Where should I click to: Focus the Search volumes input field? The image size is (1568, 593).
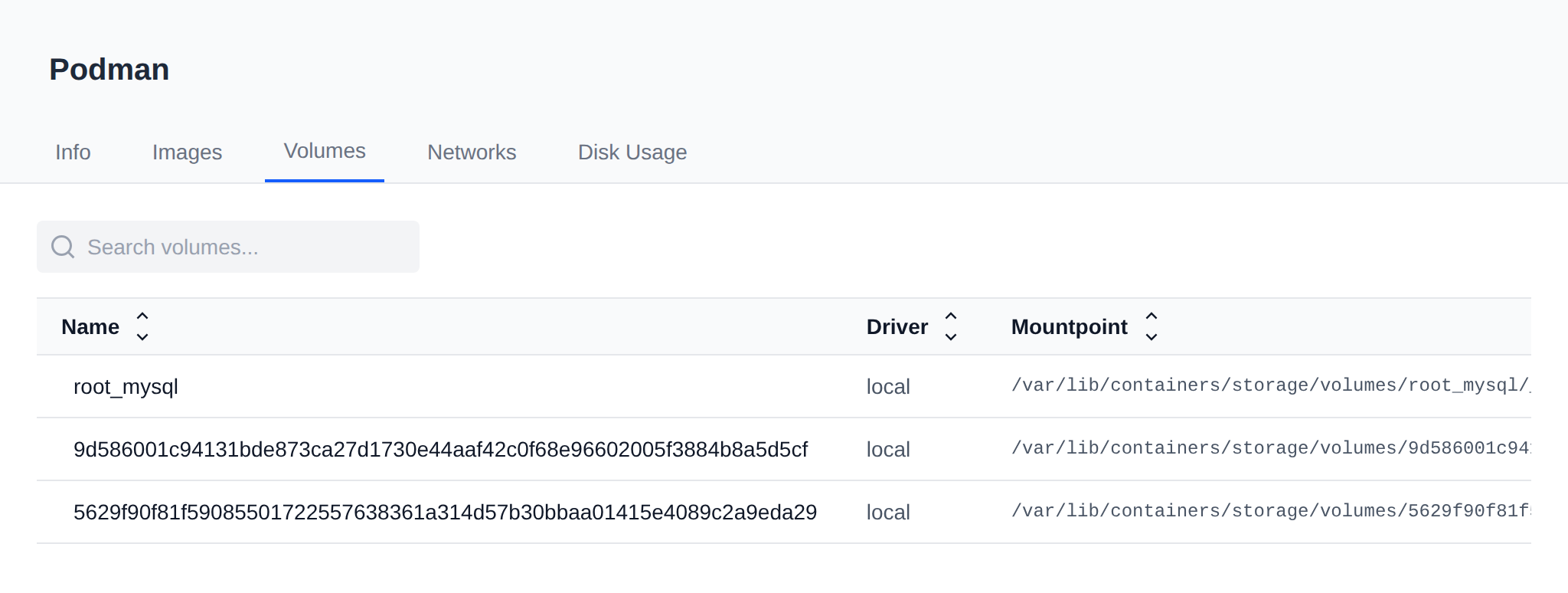point(228,247)
